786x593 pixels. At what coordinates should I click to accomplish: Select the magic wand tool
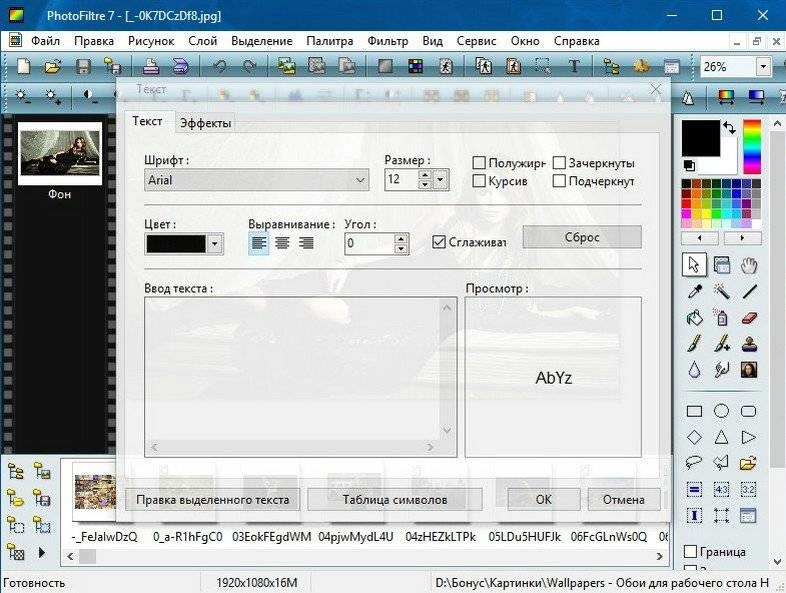(x=722, y=291)
